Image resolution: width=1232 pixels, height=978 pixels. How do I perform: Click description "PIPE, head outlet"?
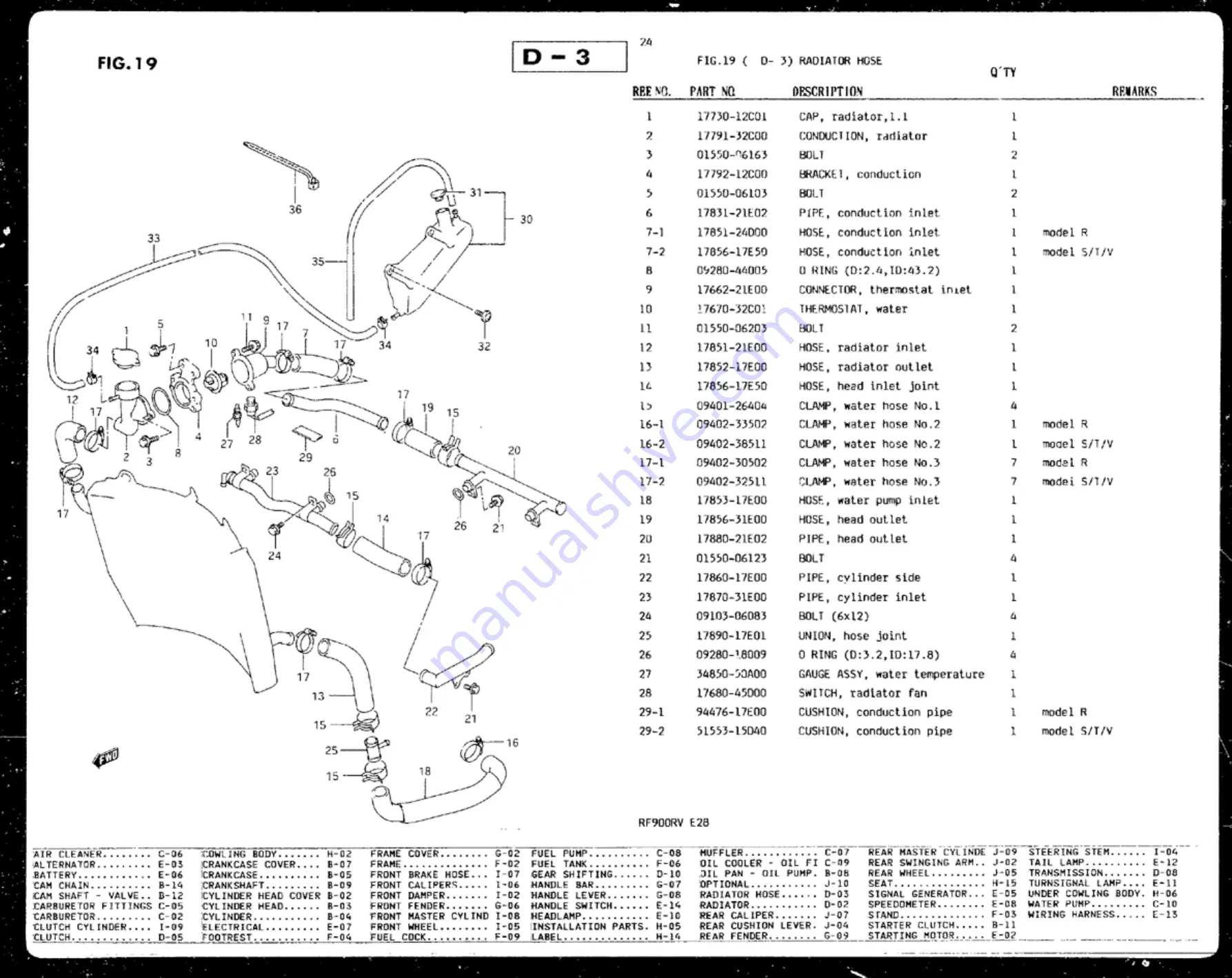pos(853,539)
